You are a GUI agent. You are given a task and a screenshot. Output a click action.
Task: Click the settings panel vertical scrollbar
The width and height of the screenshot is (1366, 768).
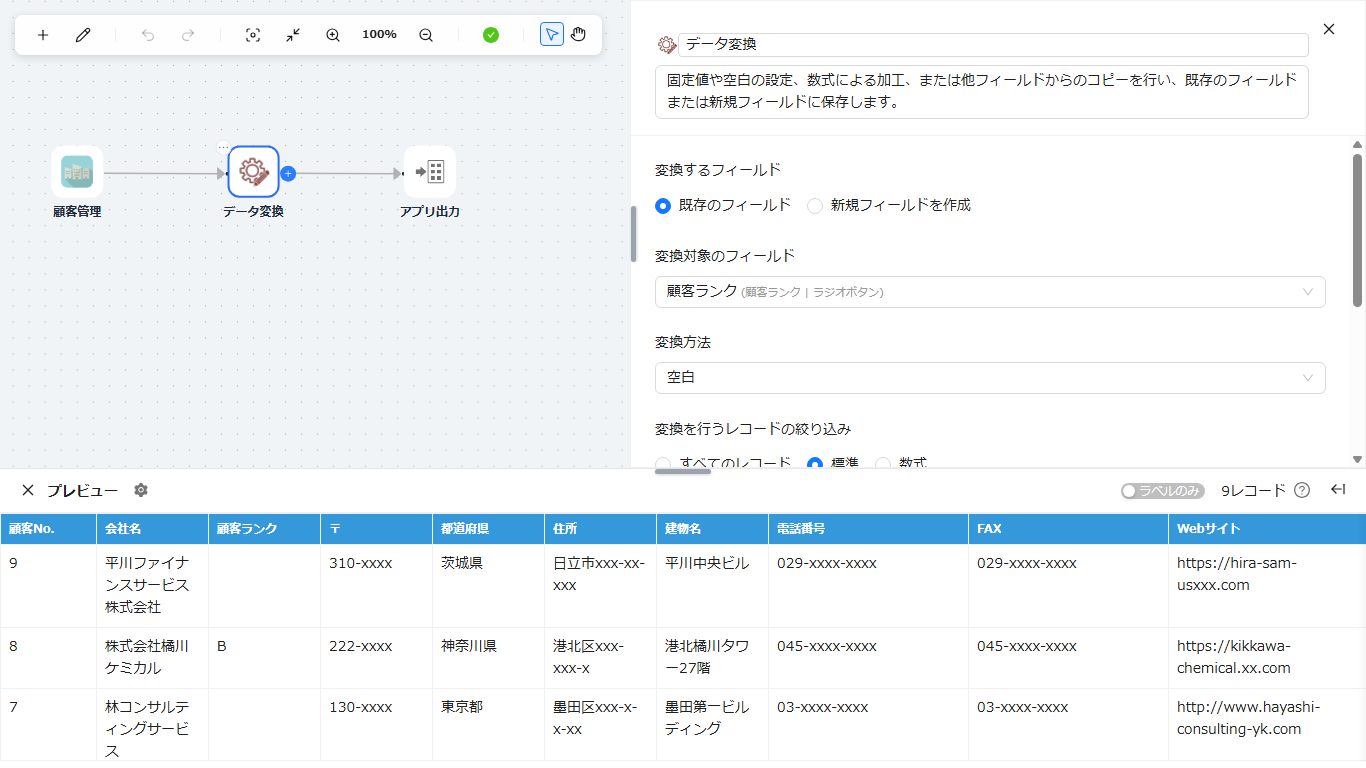[1357, 230]
